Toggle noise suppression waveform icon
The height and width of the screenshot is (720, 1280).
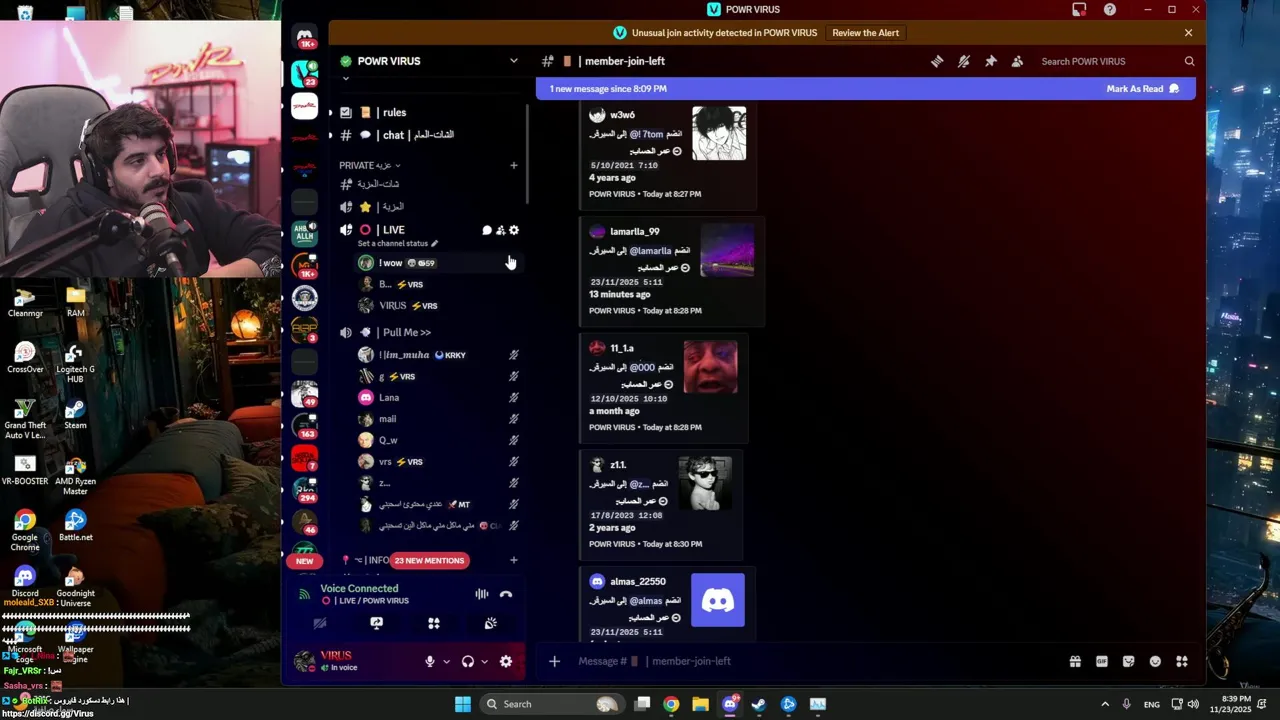(x=482, y=594)
